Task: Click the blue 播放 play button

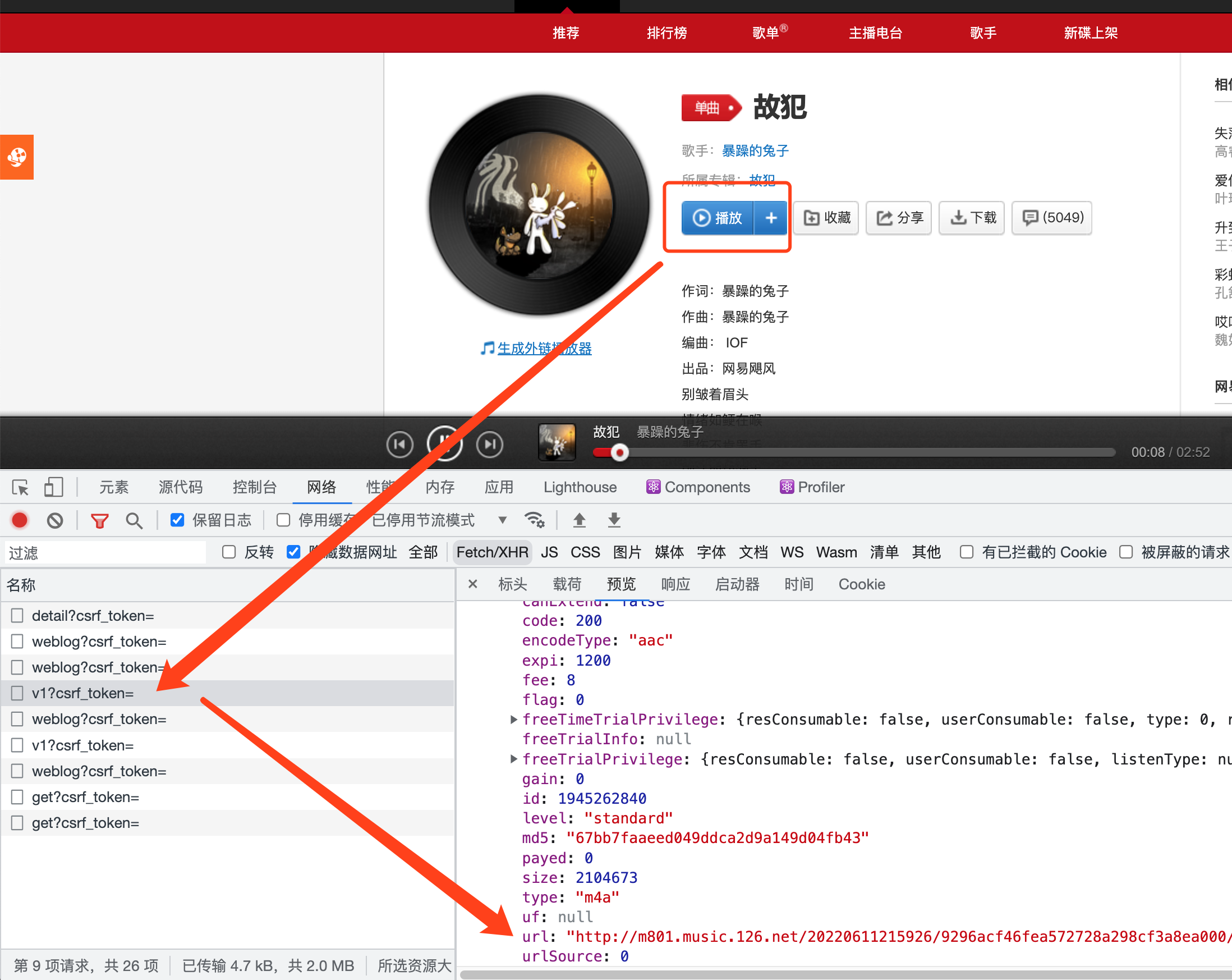Action: pos(718,218)
